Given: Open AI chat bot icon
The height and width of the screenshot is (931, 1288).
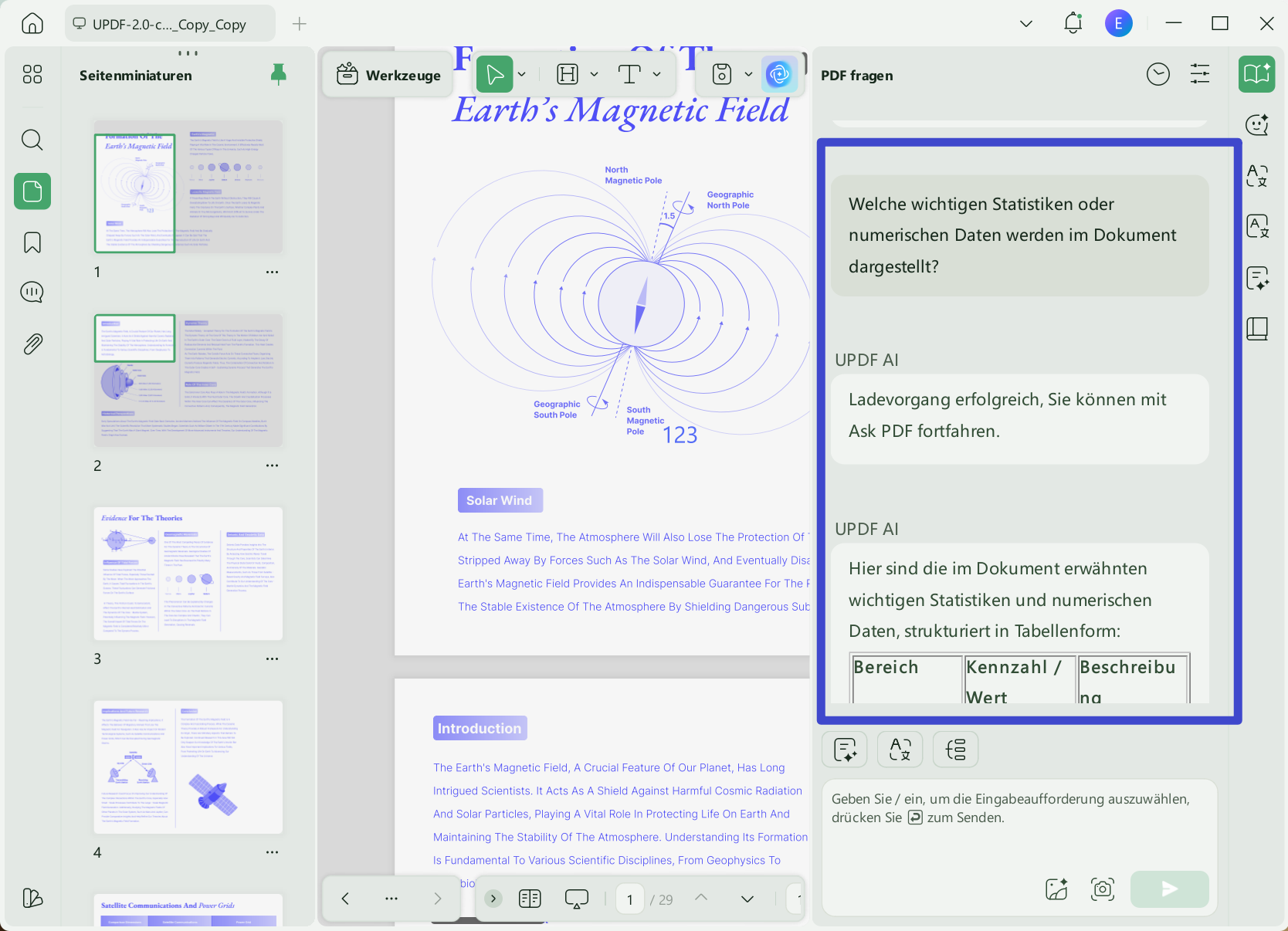Looking at the screenshot, I should [x=1257, y=124].
